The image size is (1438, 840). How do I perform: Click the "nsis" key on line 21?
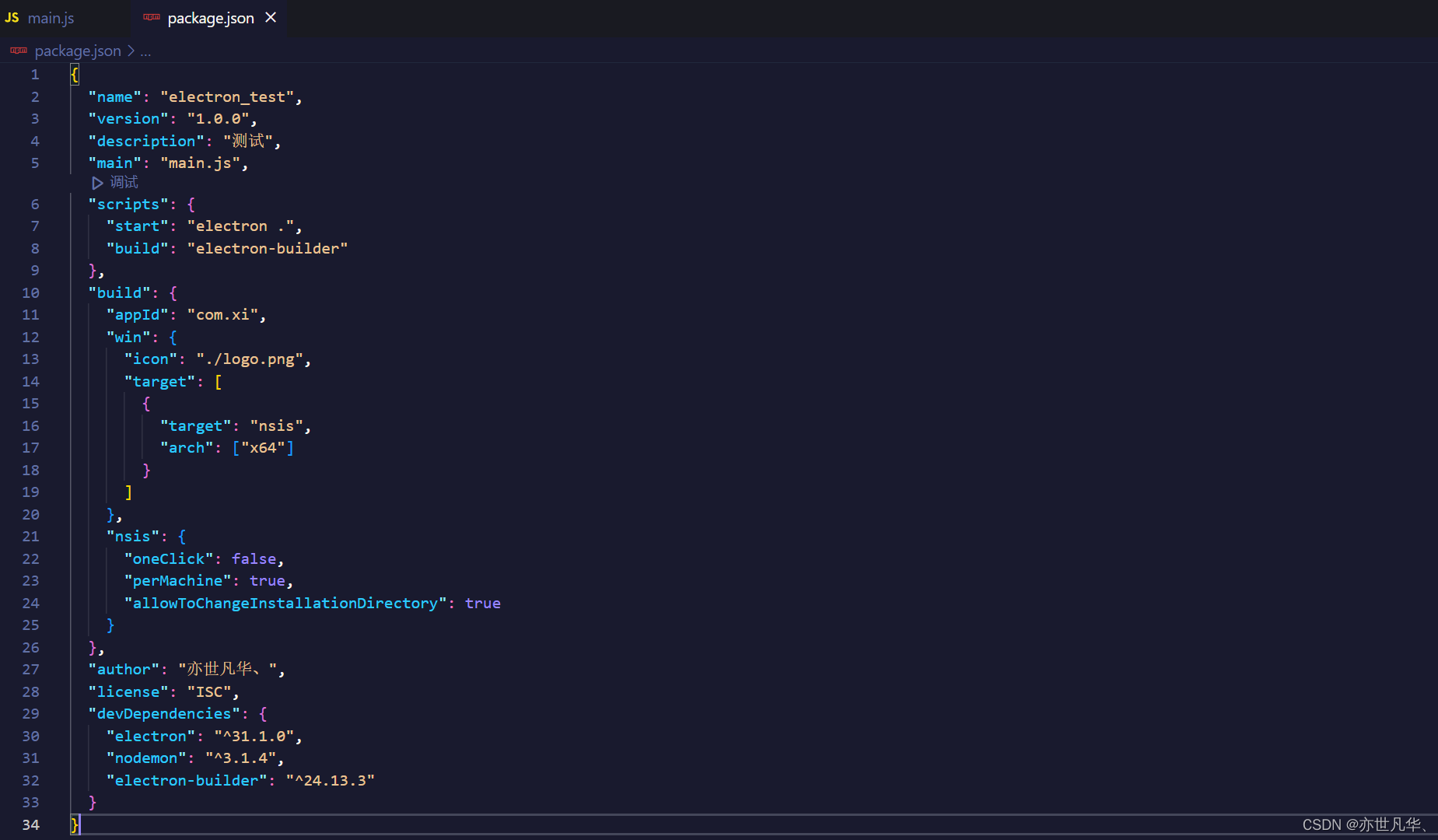click(x=133, y=537)
